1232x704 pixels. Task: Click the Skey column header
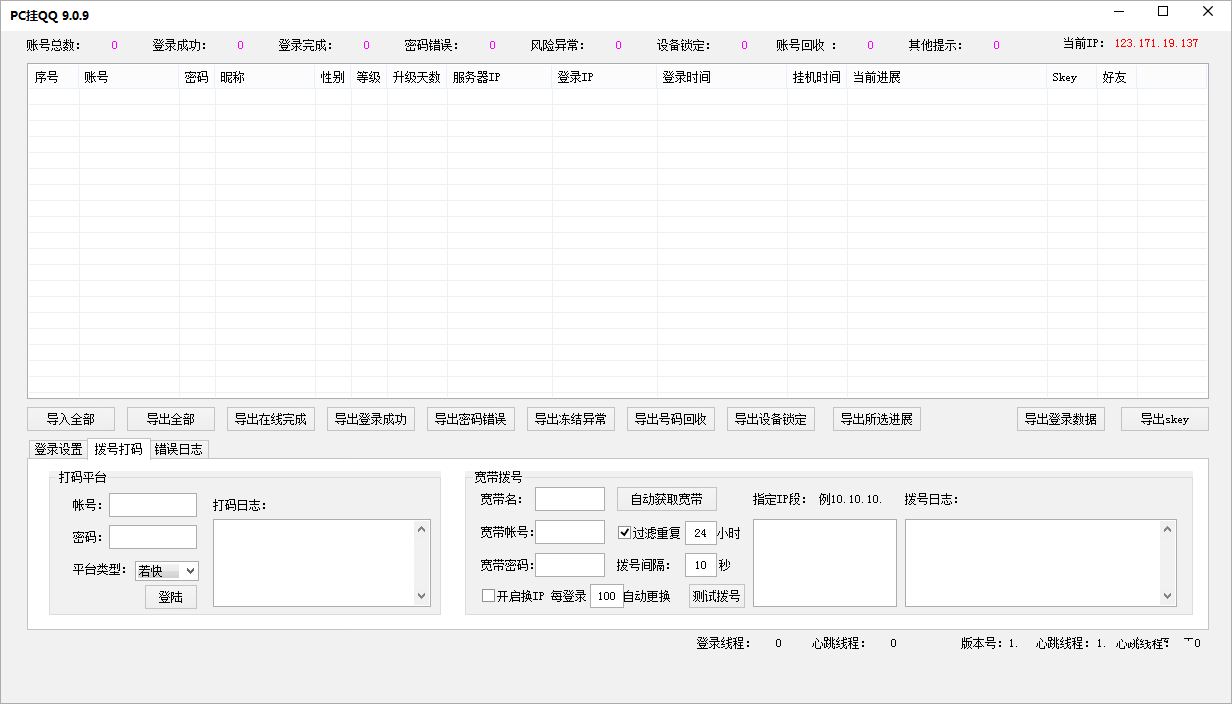point(1072,77)
